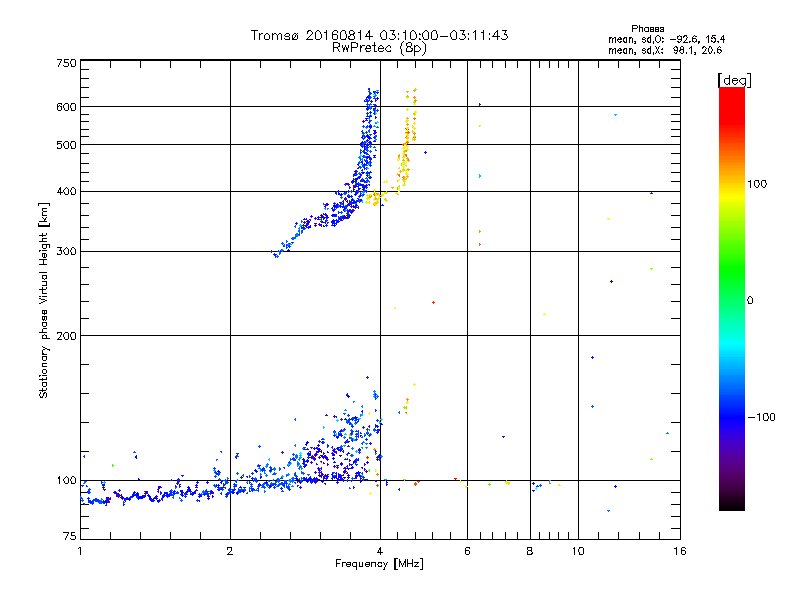Click the frequency axis "4" tick label
Viewport: 800px width, 600px height.
click(380, 551)
